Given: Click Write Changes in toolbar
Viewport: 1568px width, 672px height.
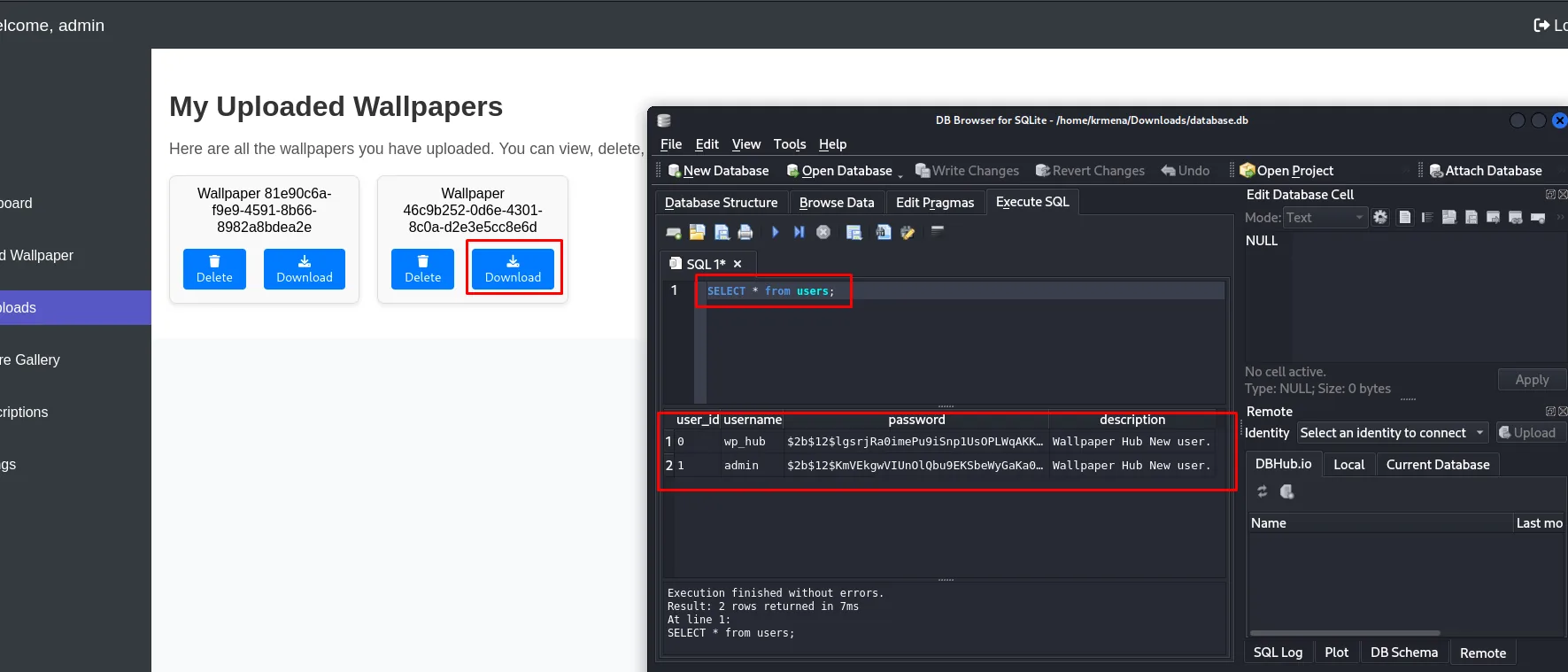Looking at the screenshot, I should (967, 171).
